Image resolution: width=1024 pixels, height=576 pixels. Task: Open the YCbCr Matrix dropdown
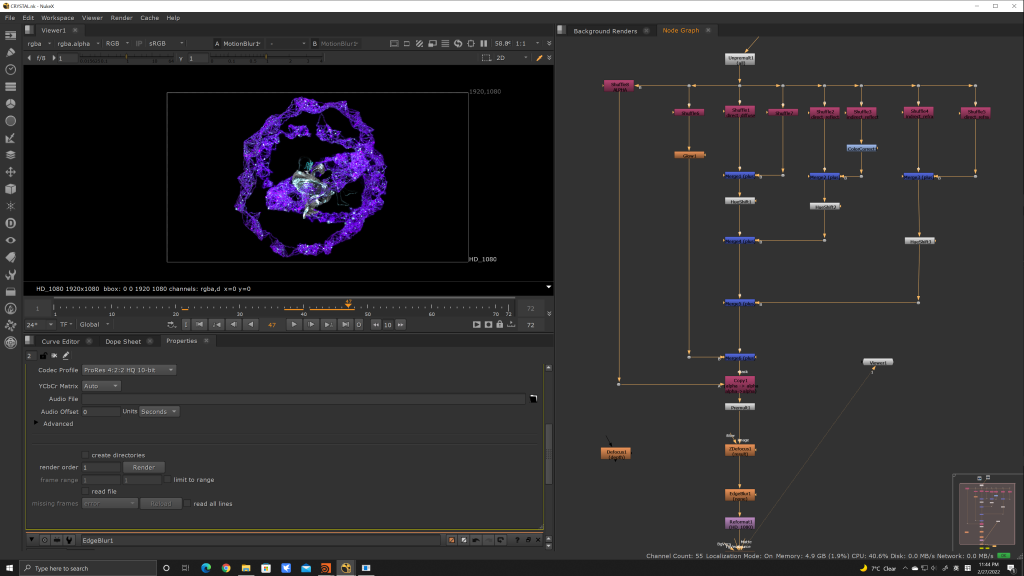pyautogui.click(x=101, y=386)
